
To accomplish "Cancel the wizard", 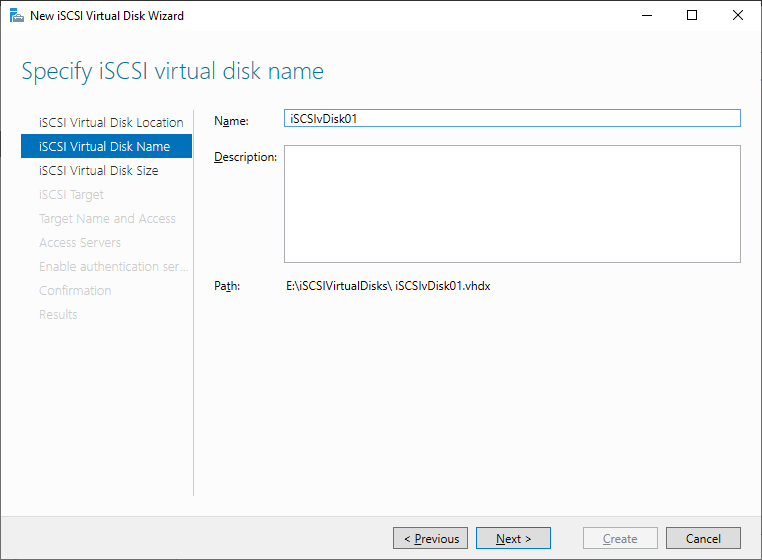I will click(703, 538).
